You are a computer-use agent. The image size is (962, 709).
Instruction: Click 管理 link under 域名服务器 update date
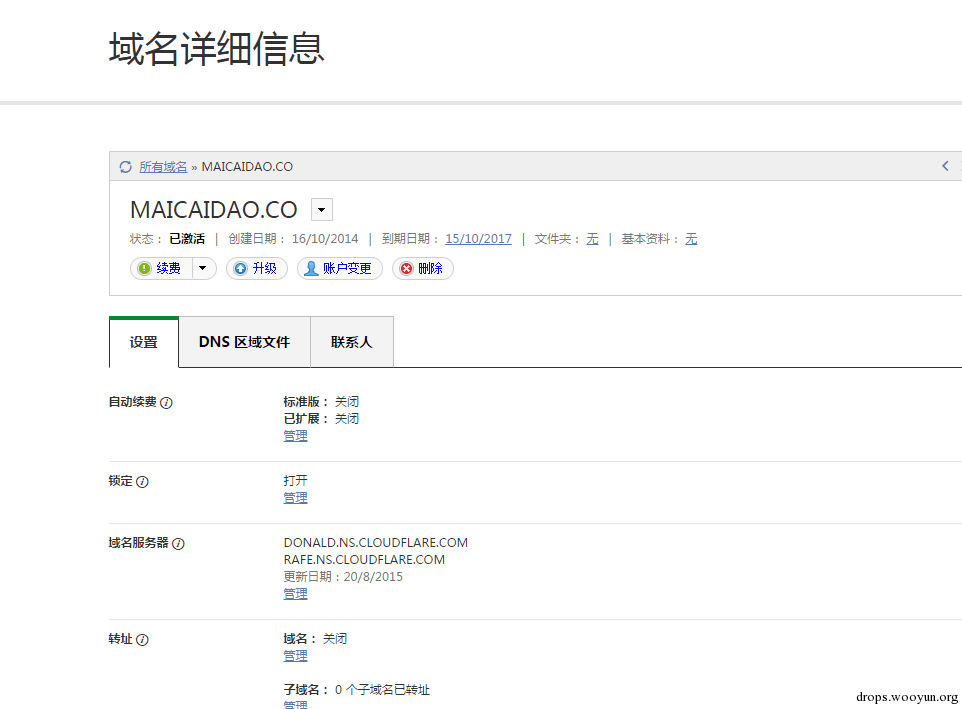click(x=295, y=594)
